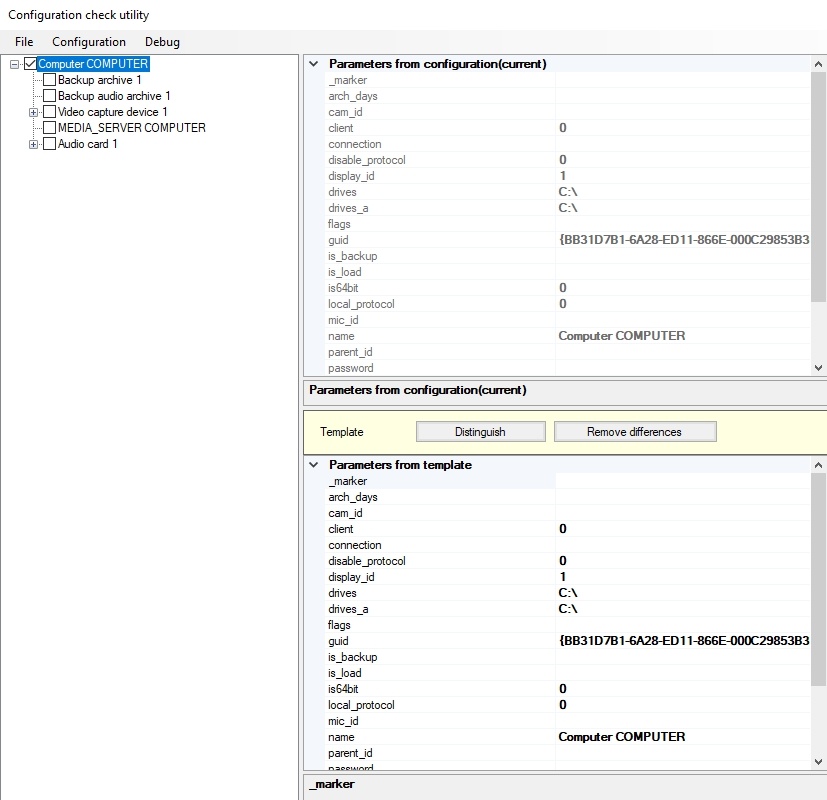This screenshot has width=827, height=800.
Task: Collapse the Parameters from template section
Action: (x=315, y=465)
